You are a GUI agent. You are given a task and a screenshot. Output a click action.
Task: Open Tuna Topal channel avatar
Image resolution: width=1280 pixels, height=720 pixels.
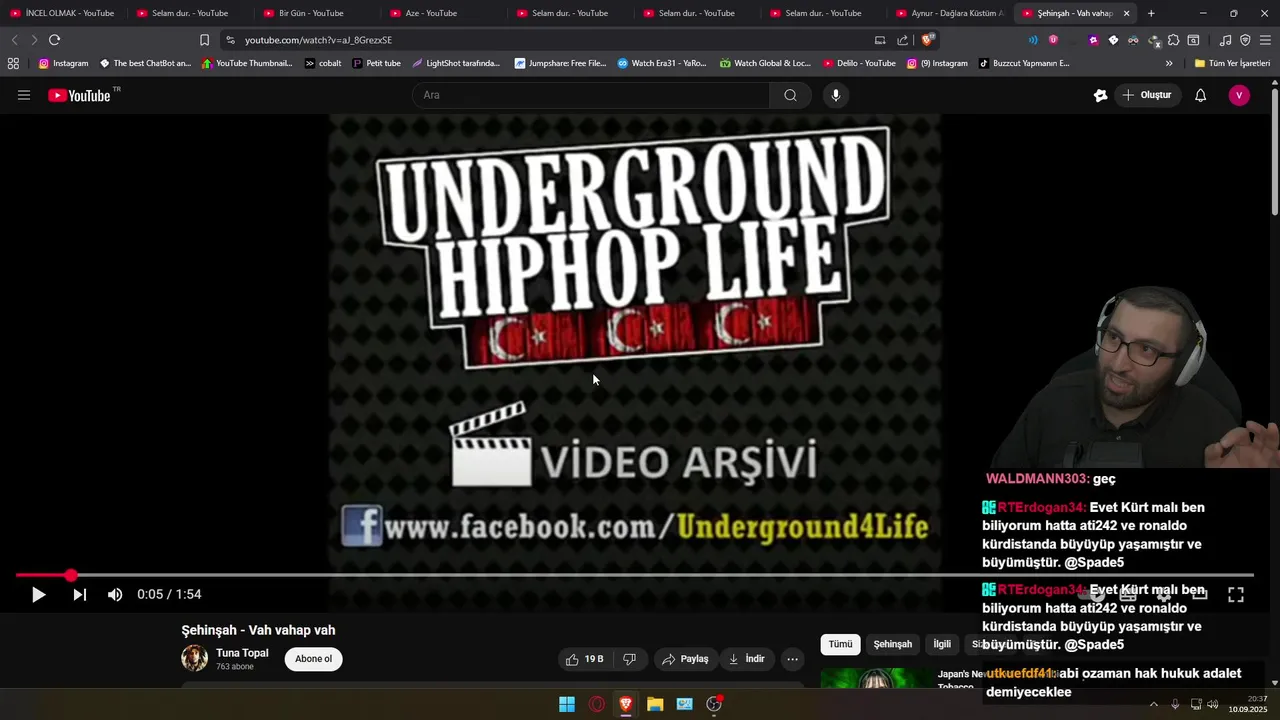tap(194, 658)
